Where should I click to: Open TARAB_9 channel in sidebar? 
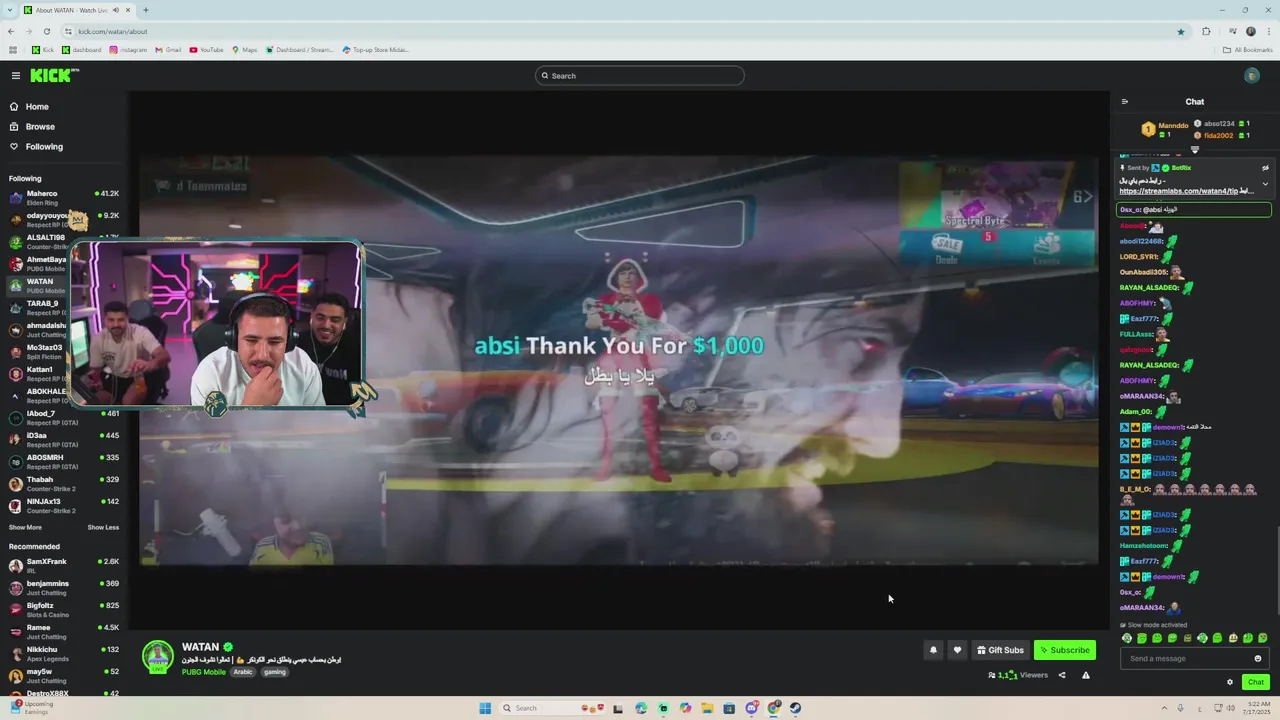[62, 308]
